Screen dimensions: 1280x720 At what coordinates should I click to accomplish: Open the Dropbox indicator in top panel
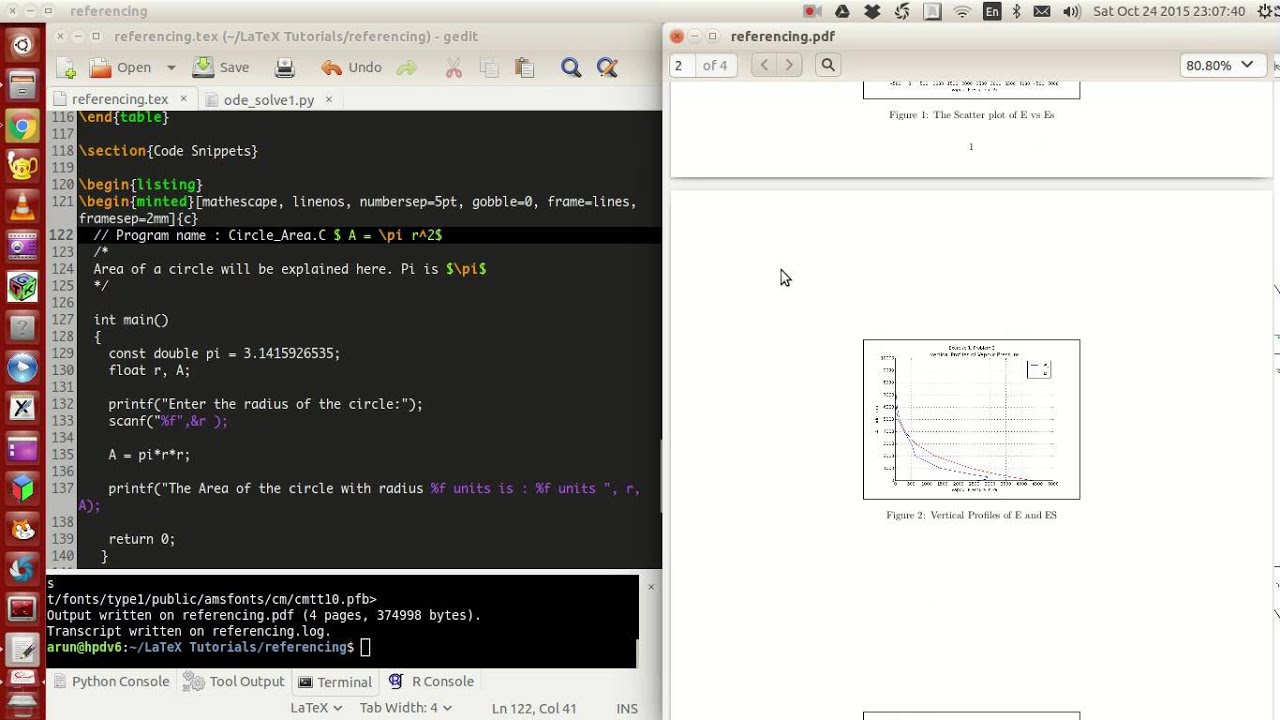872,11
